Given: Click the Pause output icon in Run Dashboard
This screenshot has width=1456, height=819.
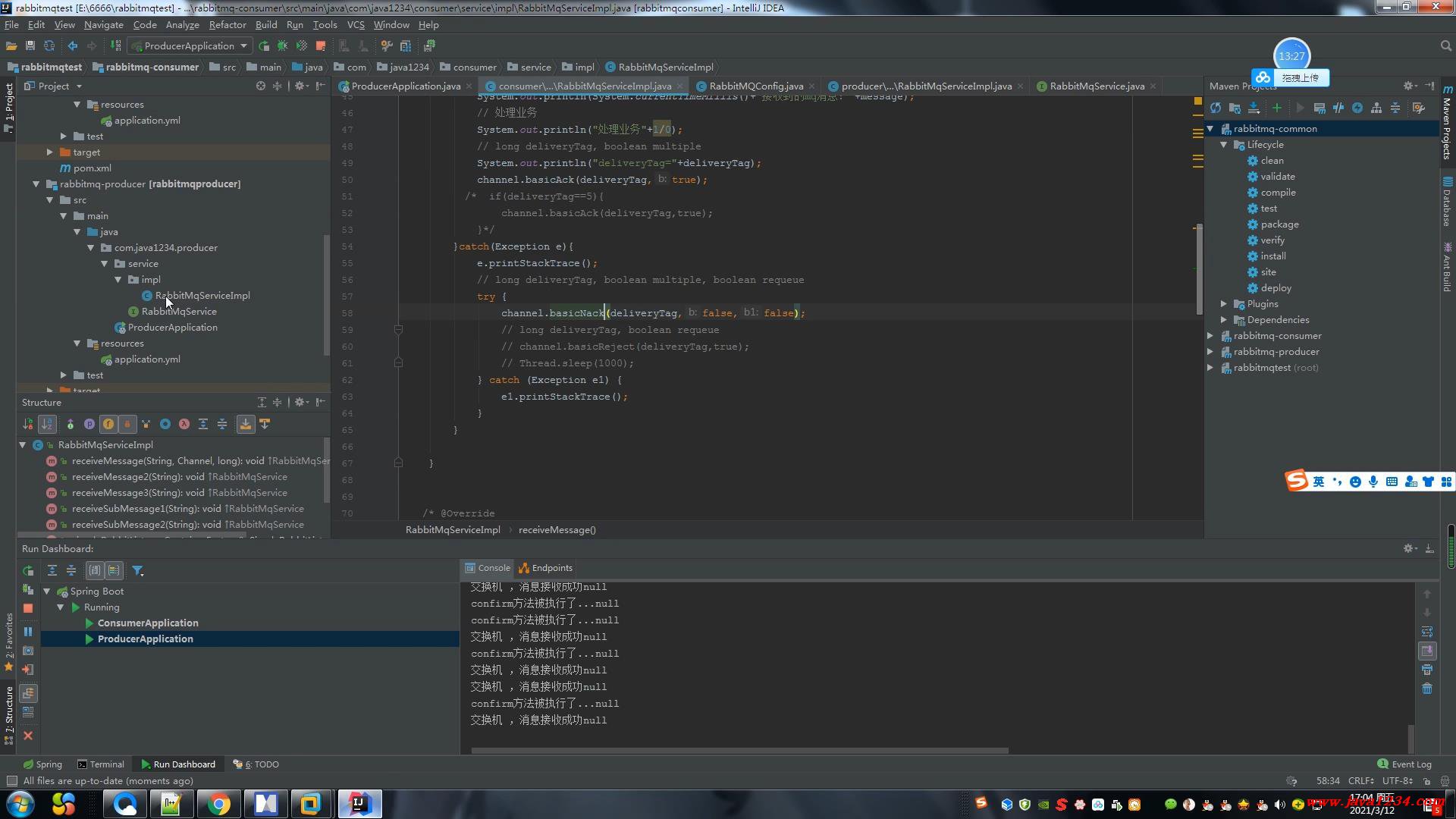Looking at the screenshot, I should 28,631.
